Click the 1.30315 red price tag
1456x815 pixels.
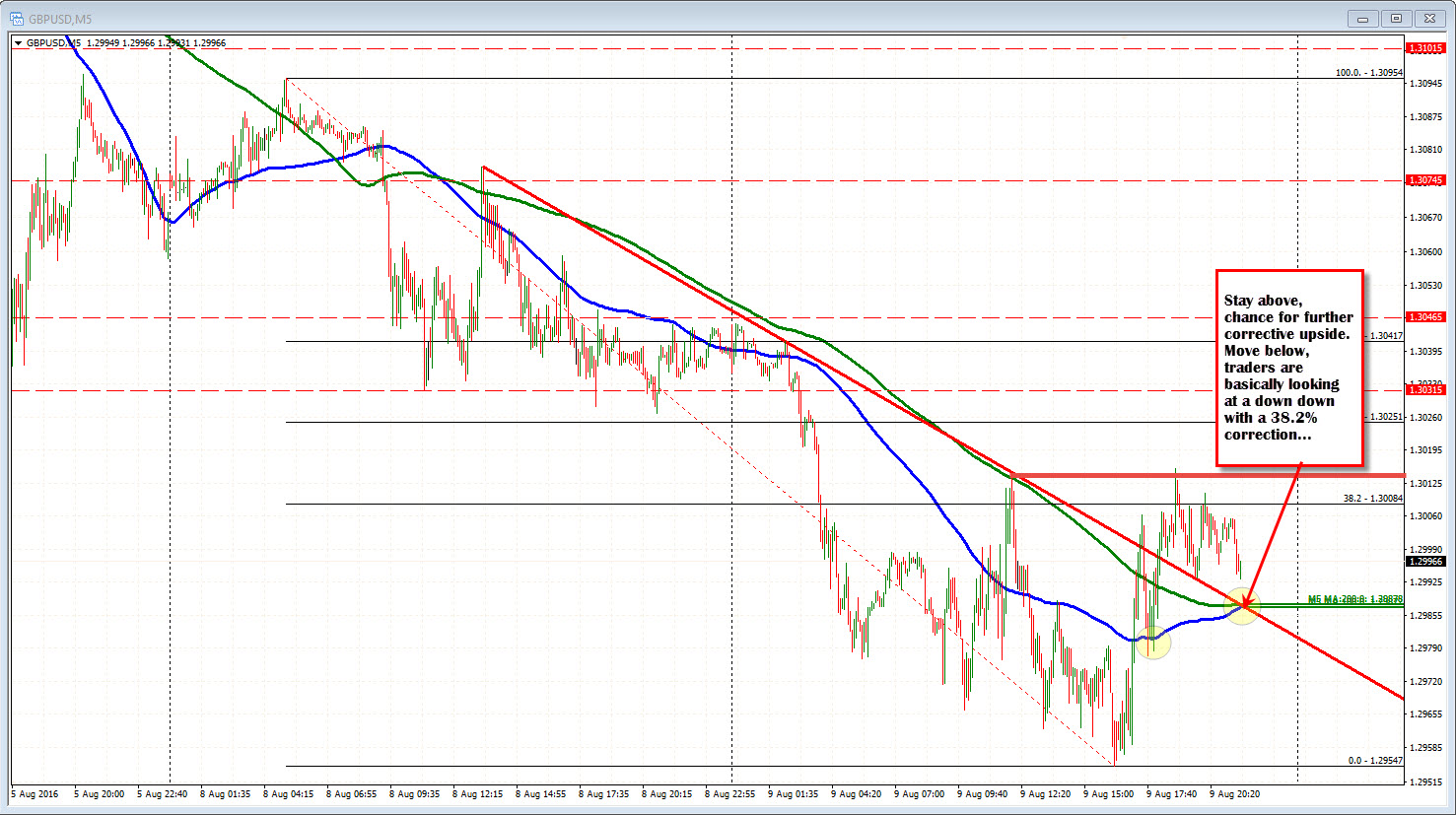click(1425, 390)
